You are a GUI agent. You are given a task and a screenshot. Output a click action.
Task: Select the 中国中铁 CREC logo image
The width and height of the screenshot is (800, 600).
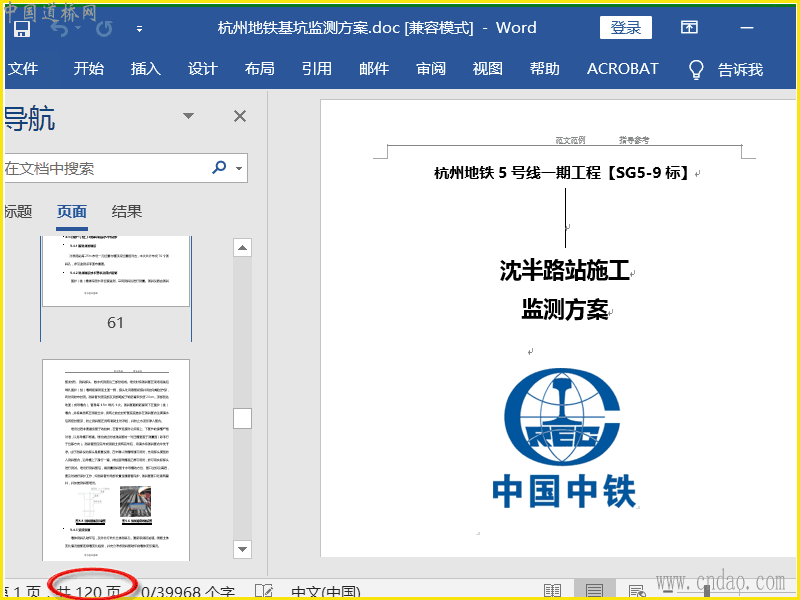tap(564, 439)
